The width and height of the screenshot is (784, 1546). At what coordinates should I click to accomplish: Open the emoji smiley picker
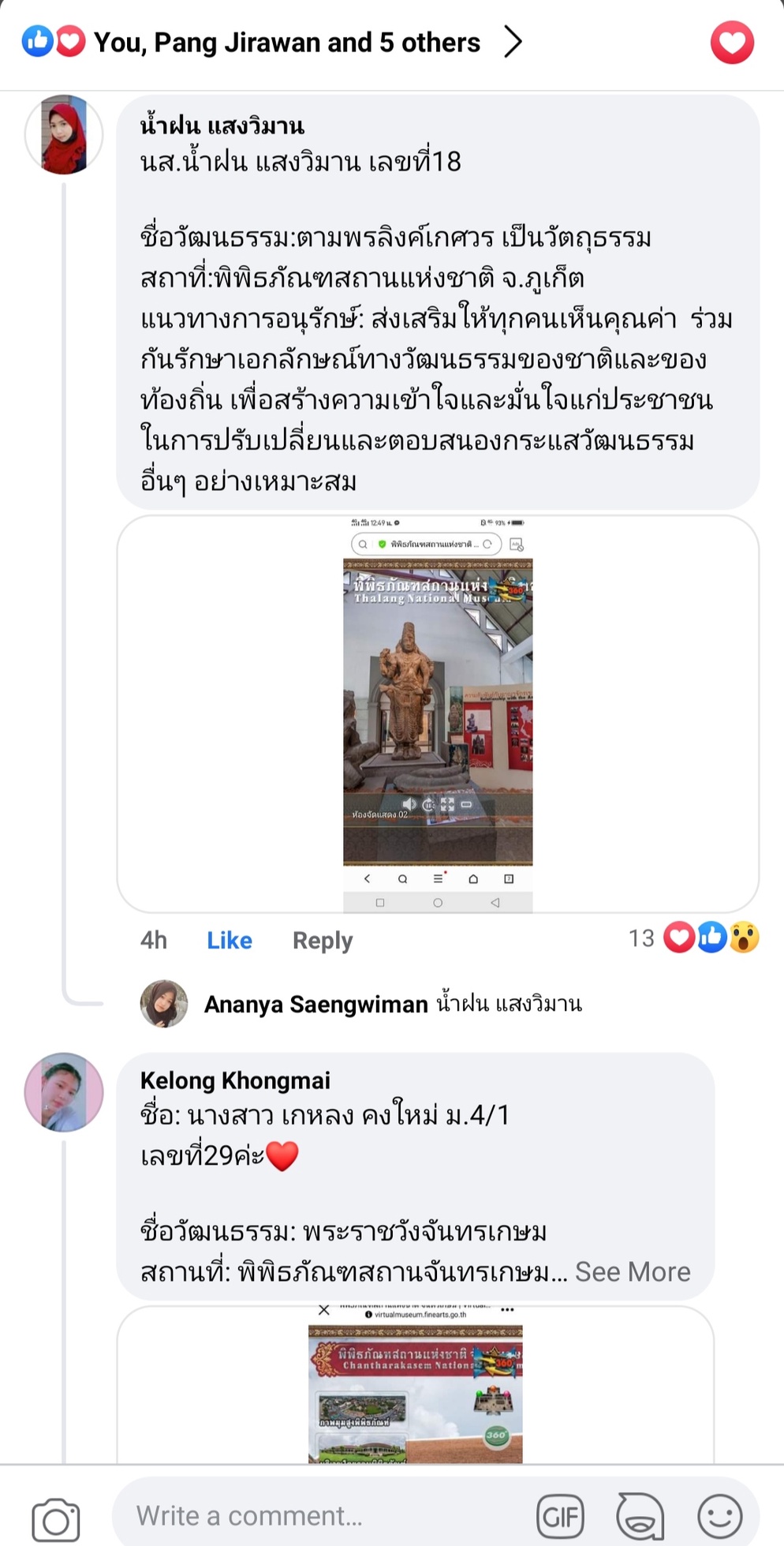point(720,1516)
